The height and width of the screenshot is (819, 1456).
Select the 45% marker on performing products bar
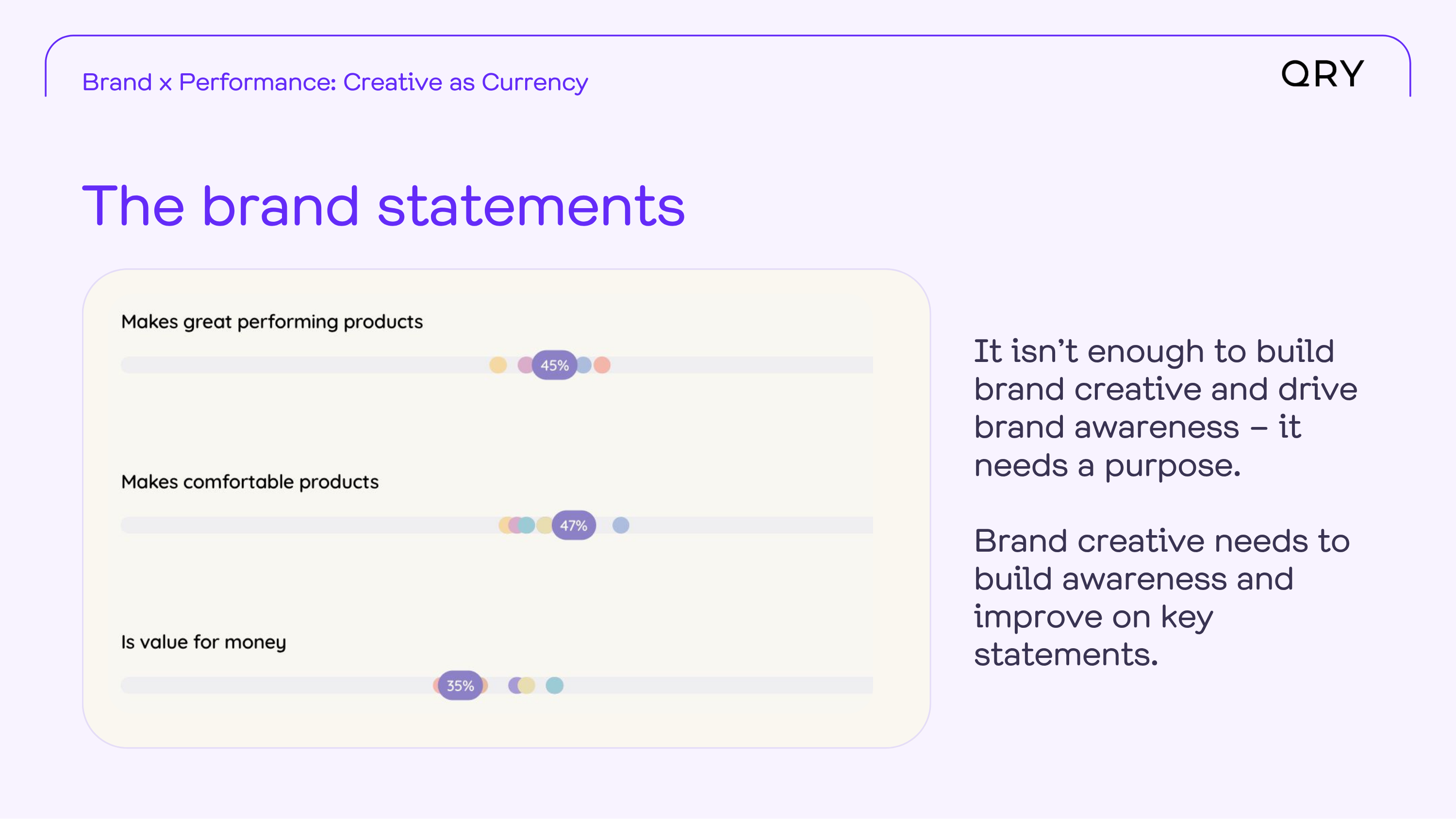pyautogui.click(x=554, y=365)
